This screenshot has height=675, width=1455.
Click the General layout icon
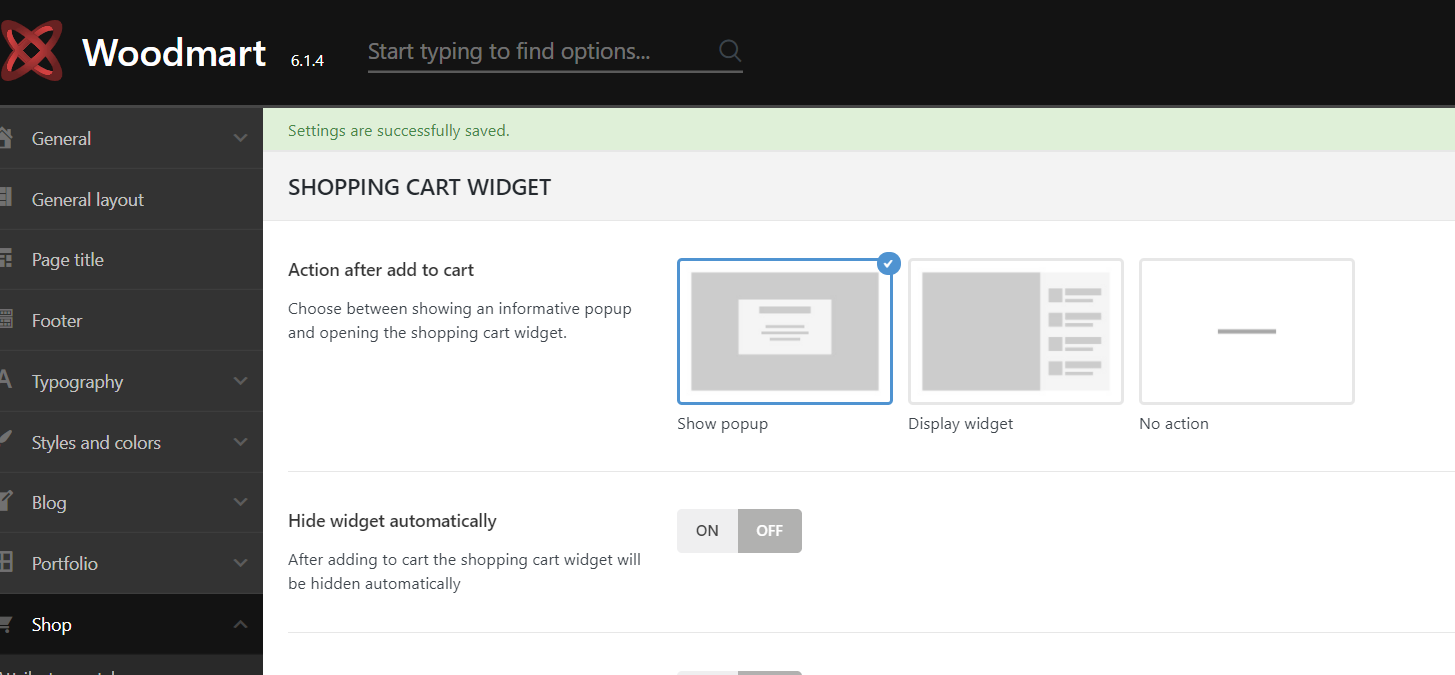tap(6, 198)
